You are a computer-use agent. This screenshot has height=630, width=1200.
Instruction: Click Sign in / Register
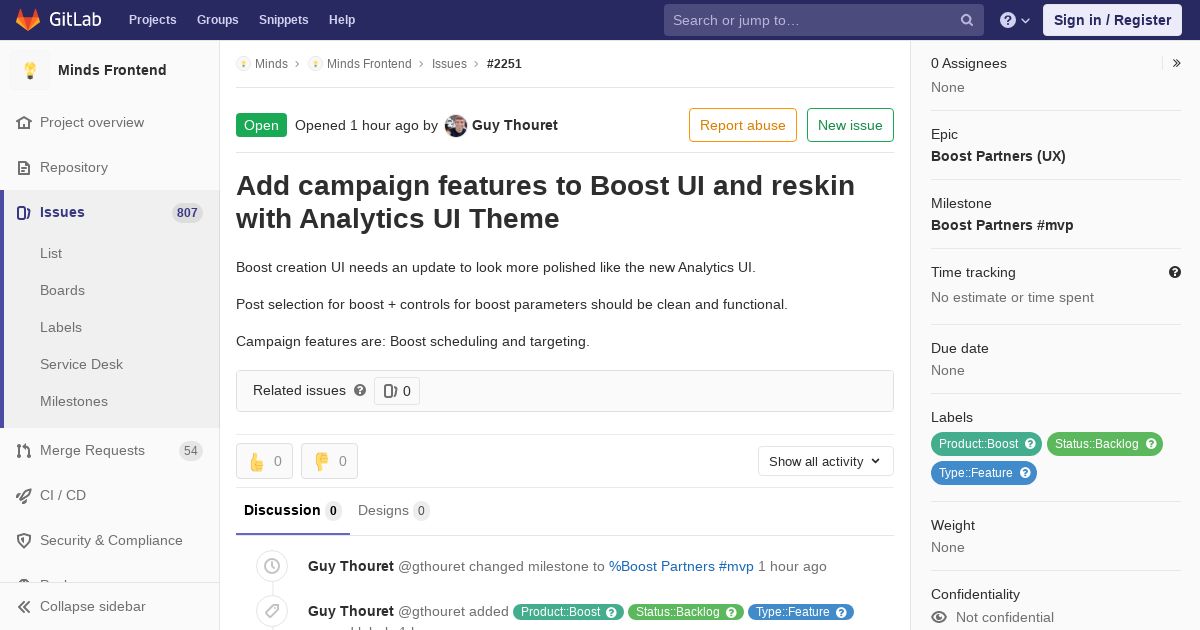point(1112,20)
